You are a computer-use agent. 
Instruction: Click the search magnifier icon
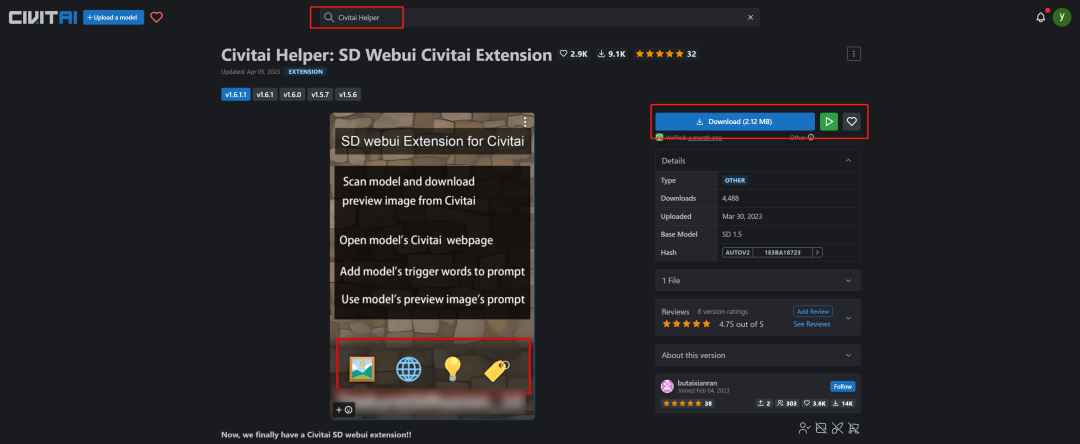329,17
